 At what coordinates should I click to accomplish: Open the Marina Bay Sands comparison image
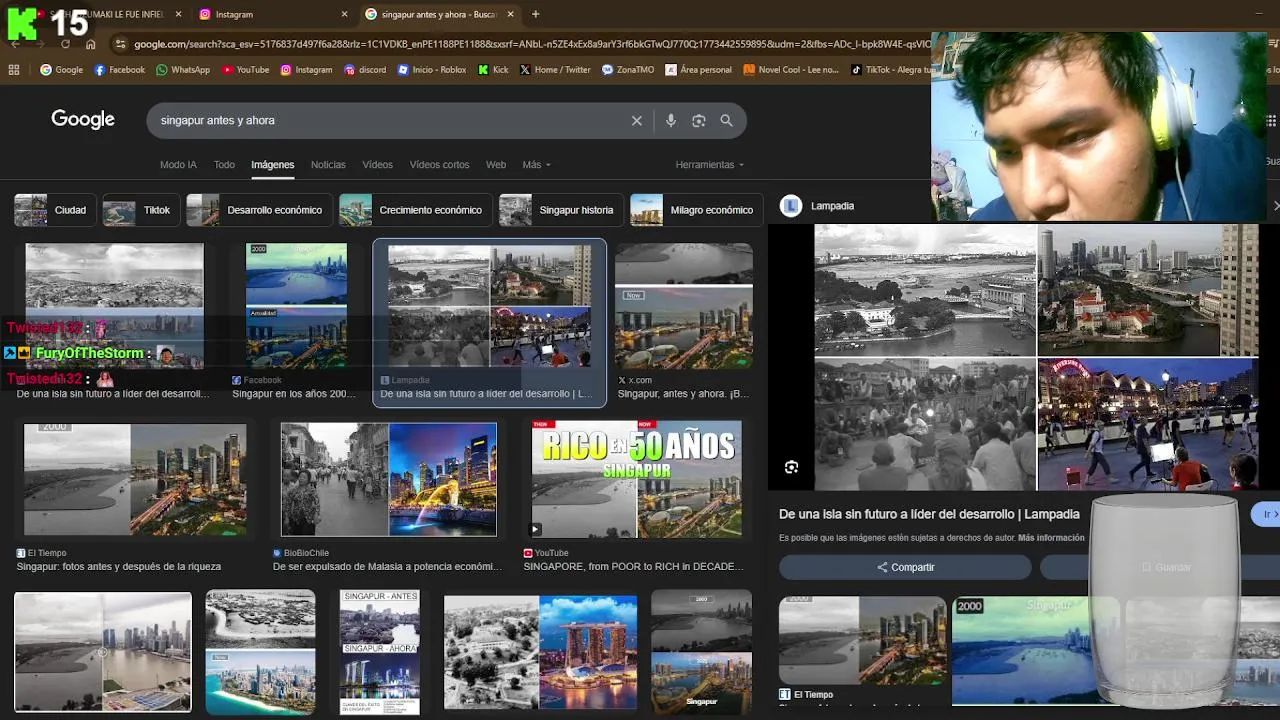[x=540, y=652]
